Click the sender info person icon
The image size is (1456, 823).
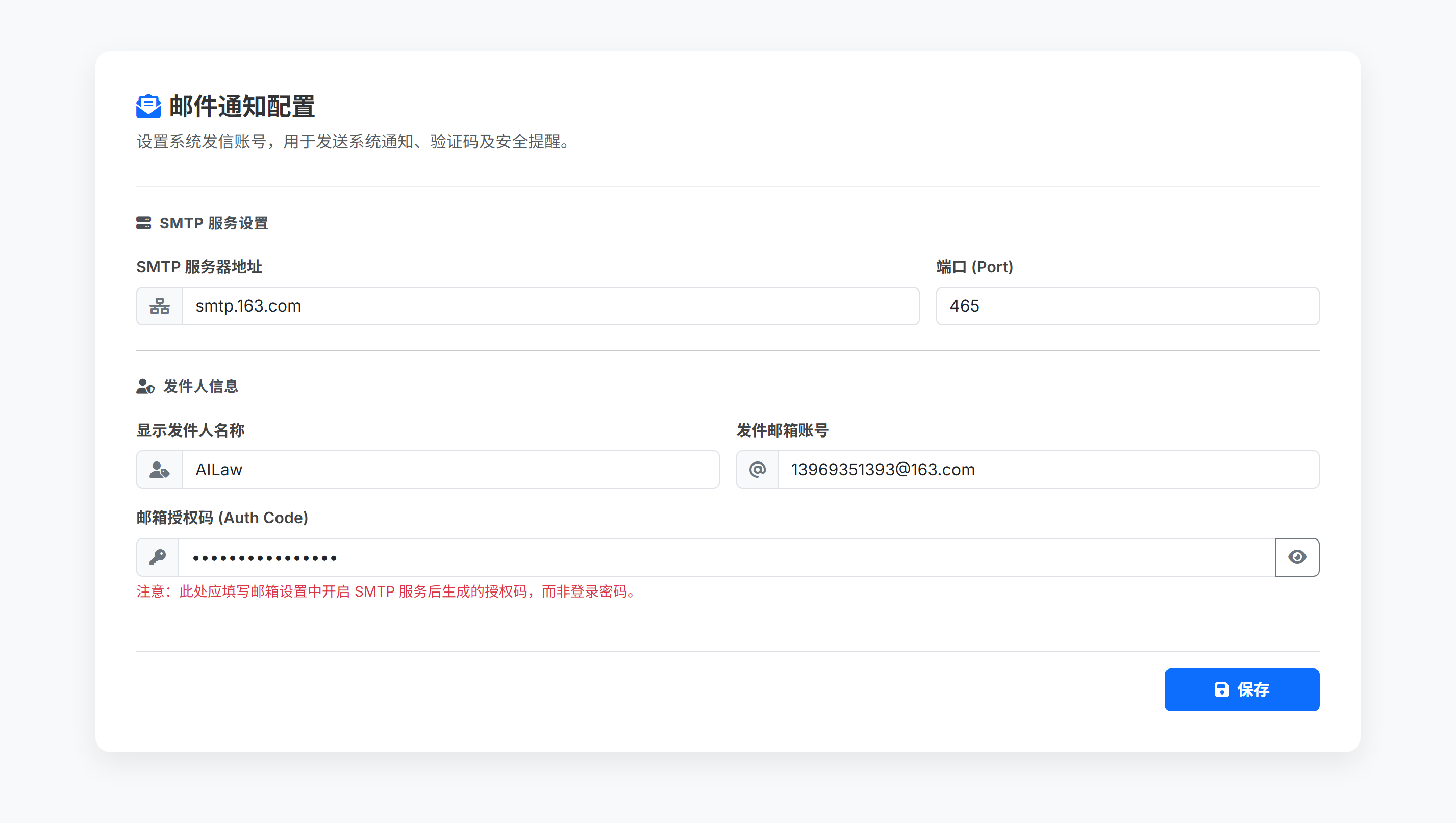[145, 387]
